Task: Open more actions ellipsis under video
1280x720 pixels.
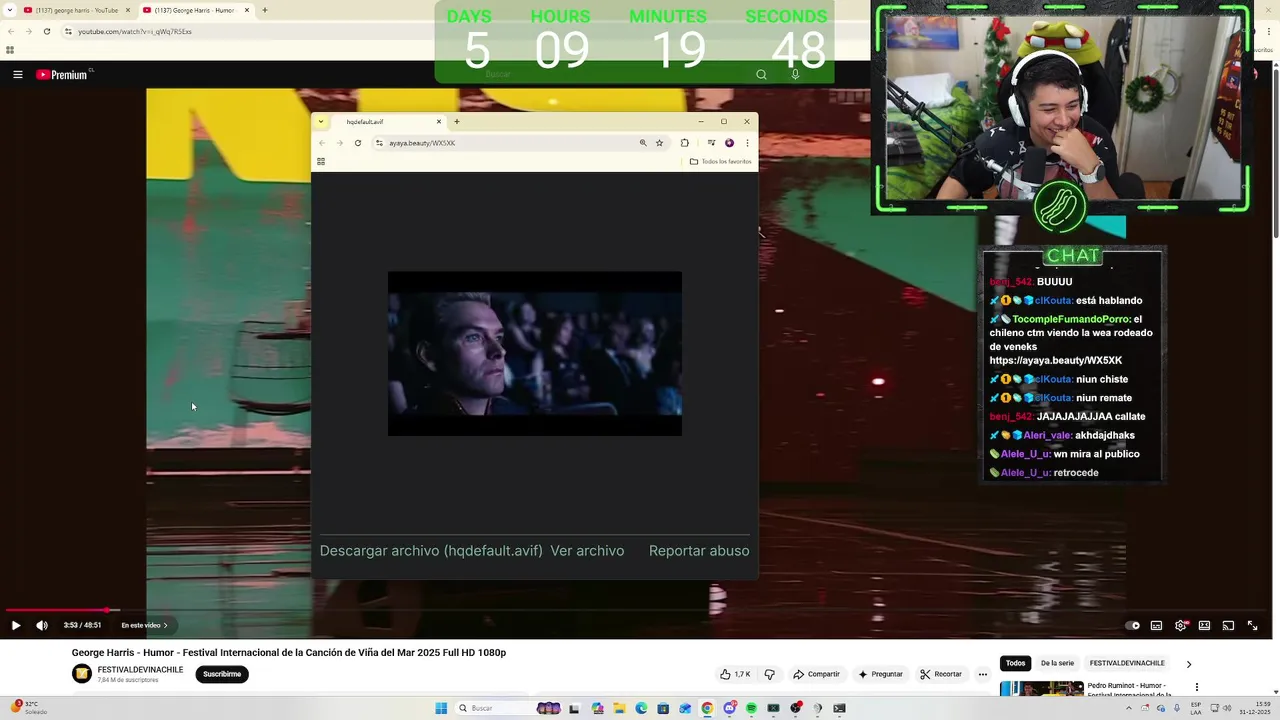Action: 983,674
